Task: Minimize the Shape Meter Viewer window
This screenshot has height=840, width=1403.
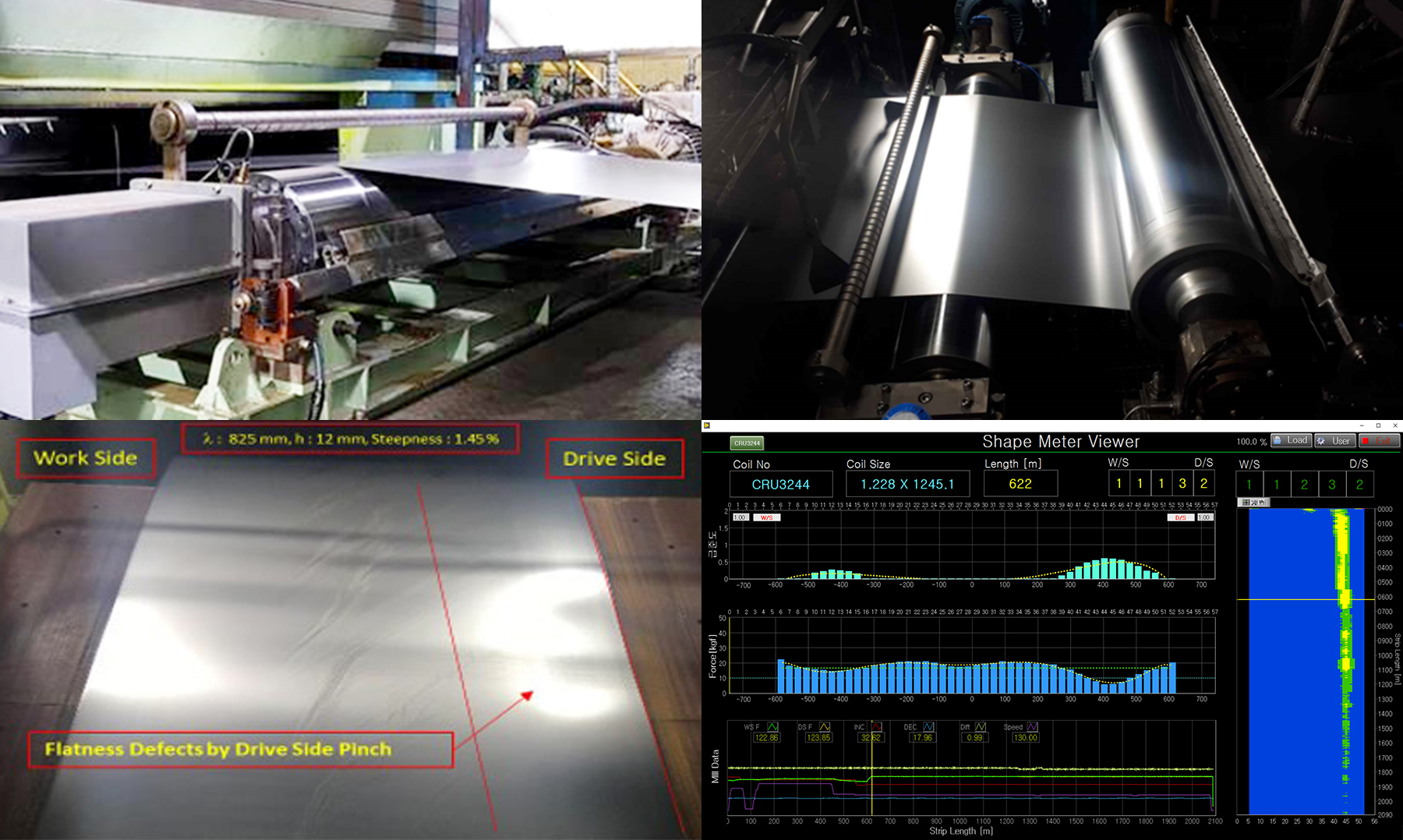Action: (1362, 425)
